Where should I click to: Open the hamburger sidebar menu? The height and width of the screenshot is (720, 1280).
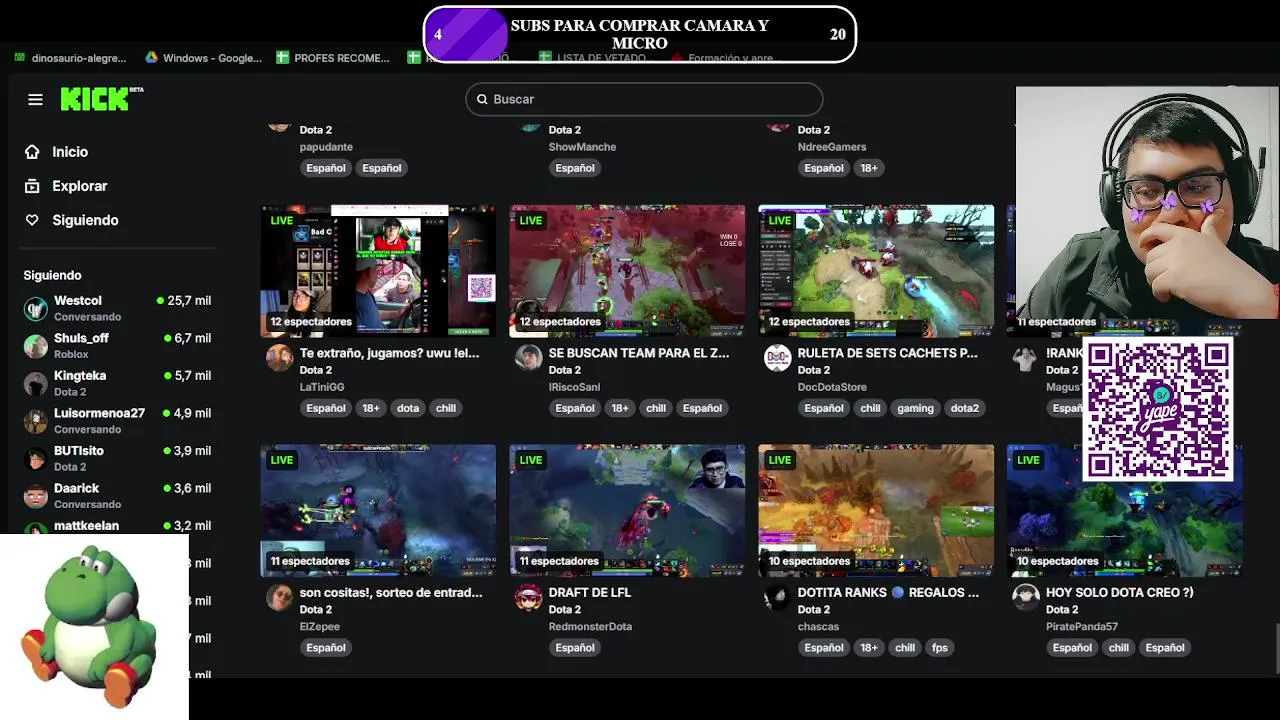coord(35,99)
